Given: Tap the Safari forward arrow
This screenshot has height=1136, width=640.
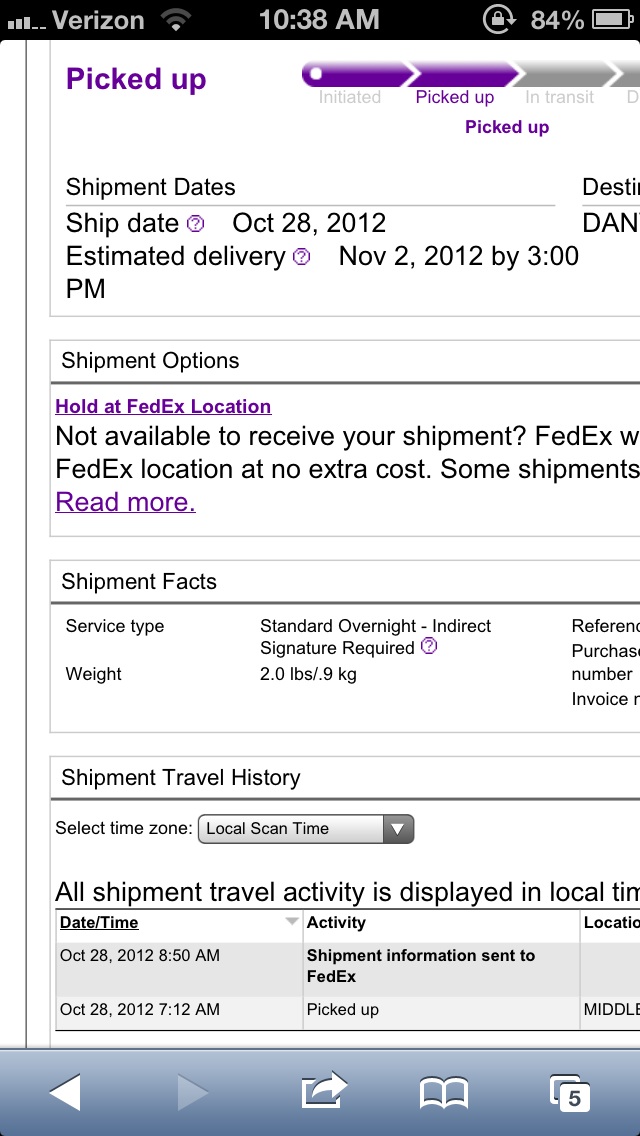Looking at the screenshot, I should click(193, 1092).
